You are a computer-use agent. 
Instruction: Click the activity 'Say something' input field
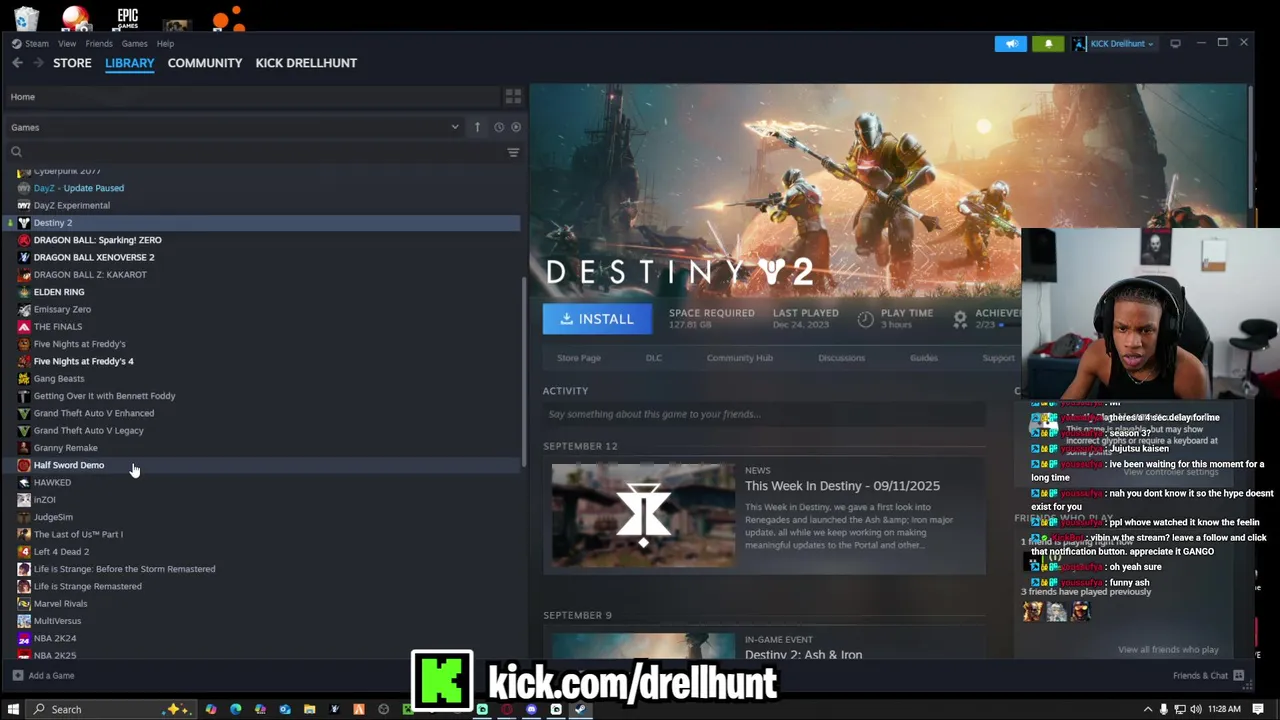click(764, 414)
